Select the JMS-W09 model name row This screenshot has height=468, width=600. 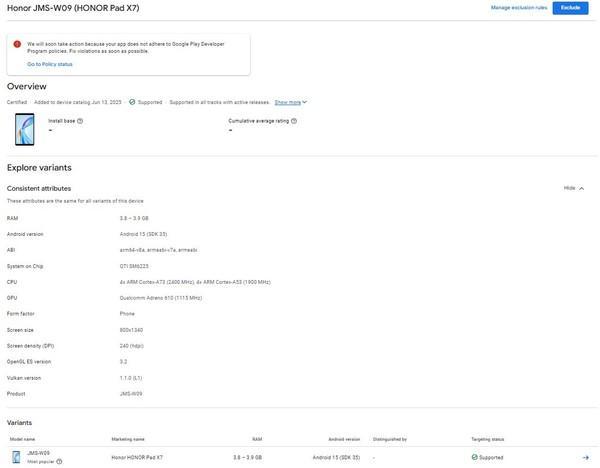[39, 453]
